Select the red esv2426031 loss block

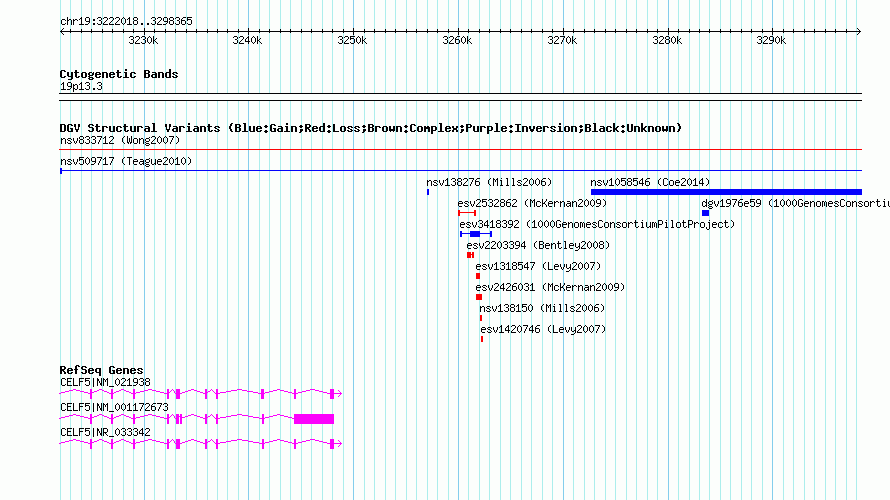(x=479, y=297)
